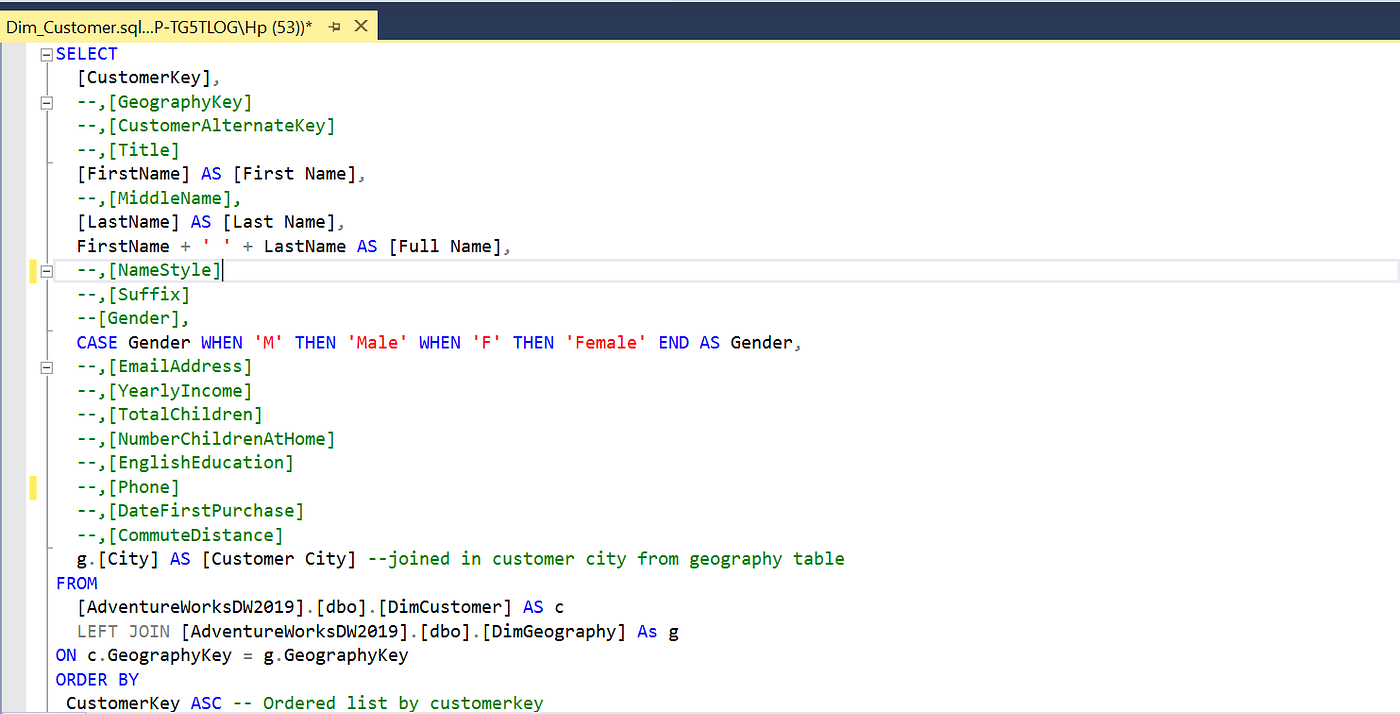Collapse the EmailAddress commented columns block
The width and height of the screenshot is (1400, 714).
pyautogui.click(x=46, y=366)
